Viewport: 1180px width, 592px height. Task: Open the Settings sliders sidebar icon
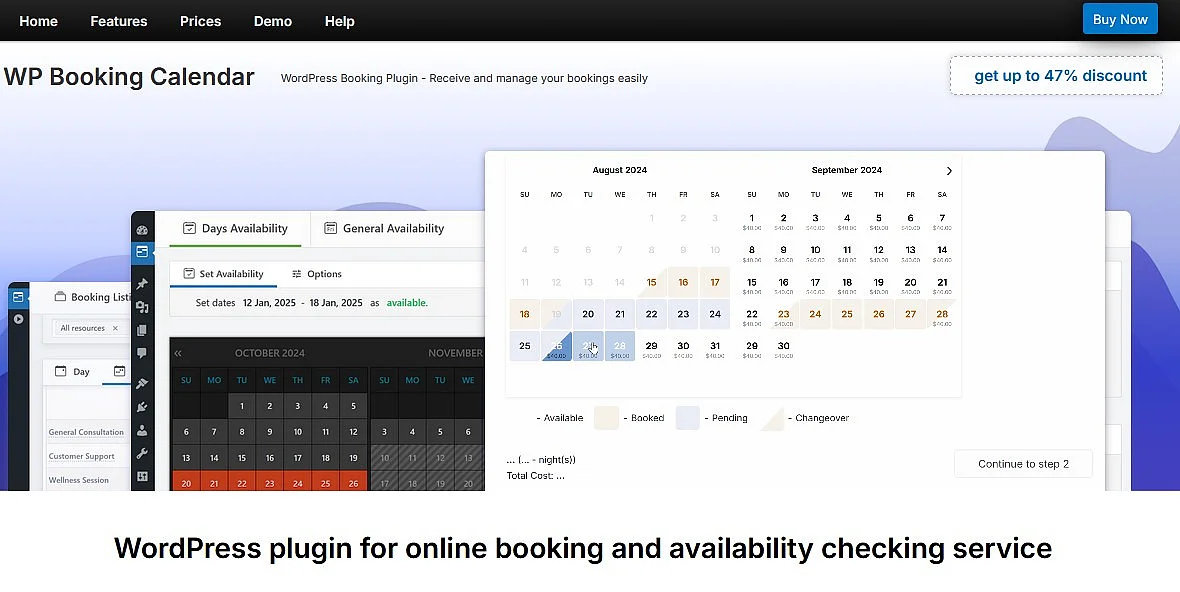coord(142,476)
